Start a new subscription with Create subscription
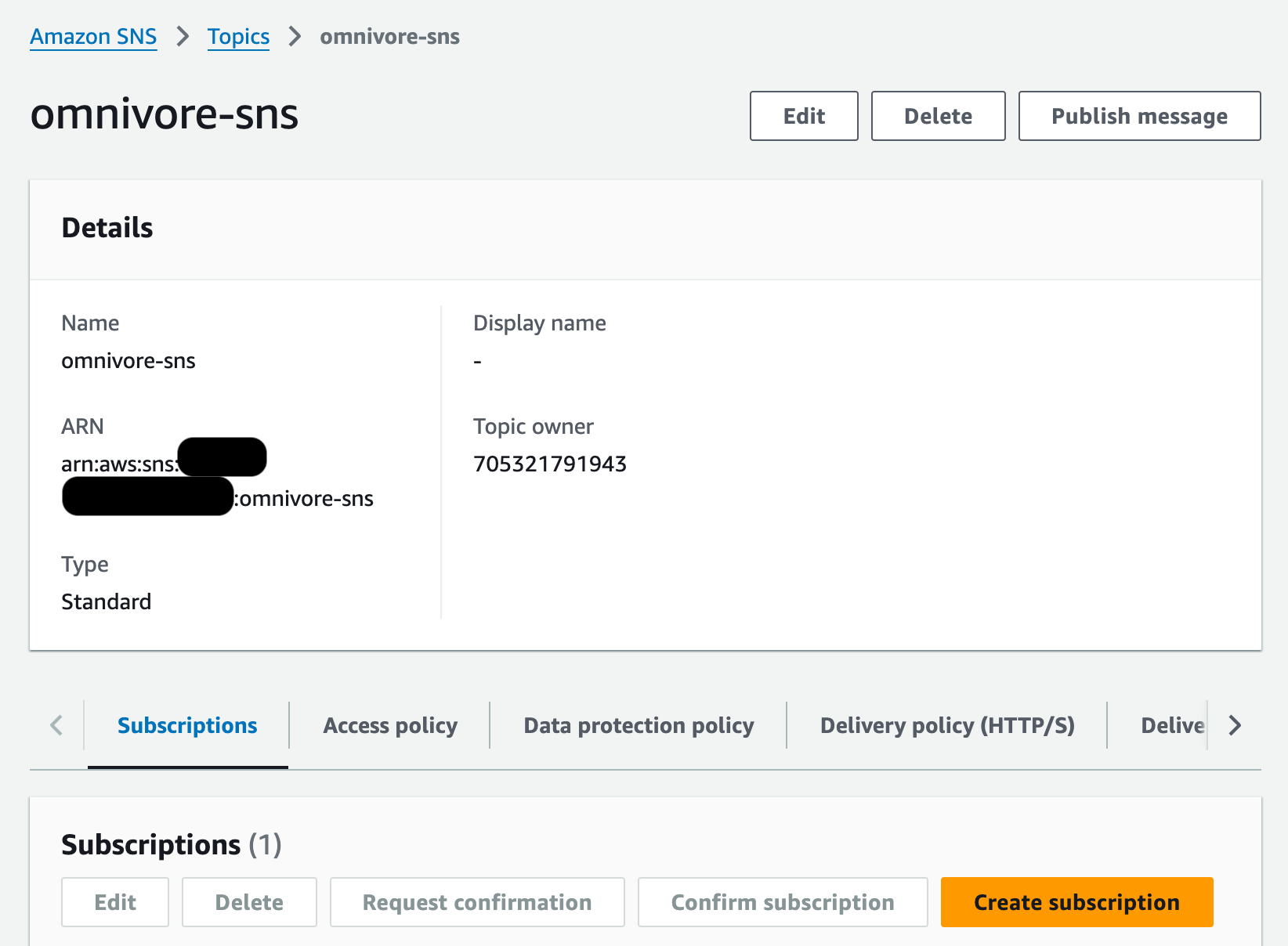The height and width of the screenshot is (946, 1288). click(1076, 902)
